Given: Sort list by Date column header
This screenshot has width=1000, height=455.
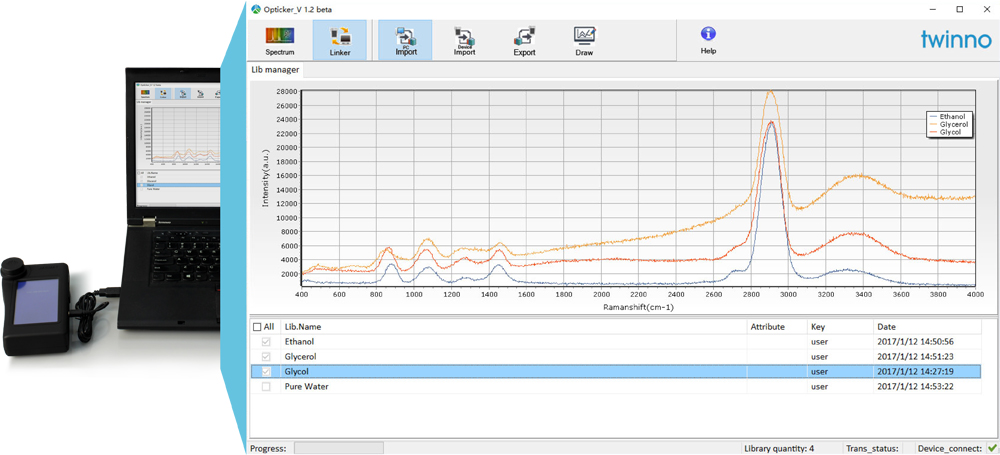Looking at the screenshot, I should point(886,327).
